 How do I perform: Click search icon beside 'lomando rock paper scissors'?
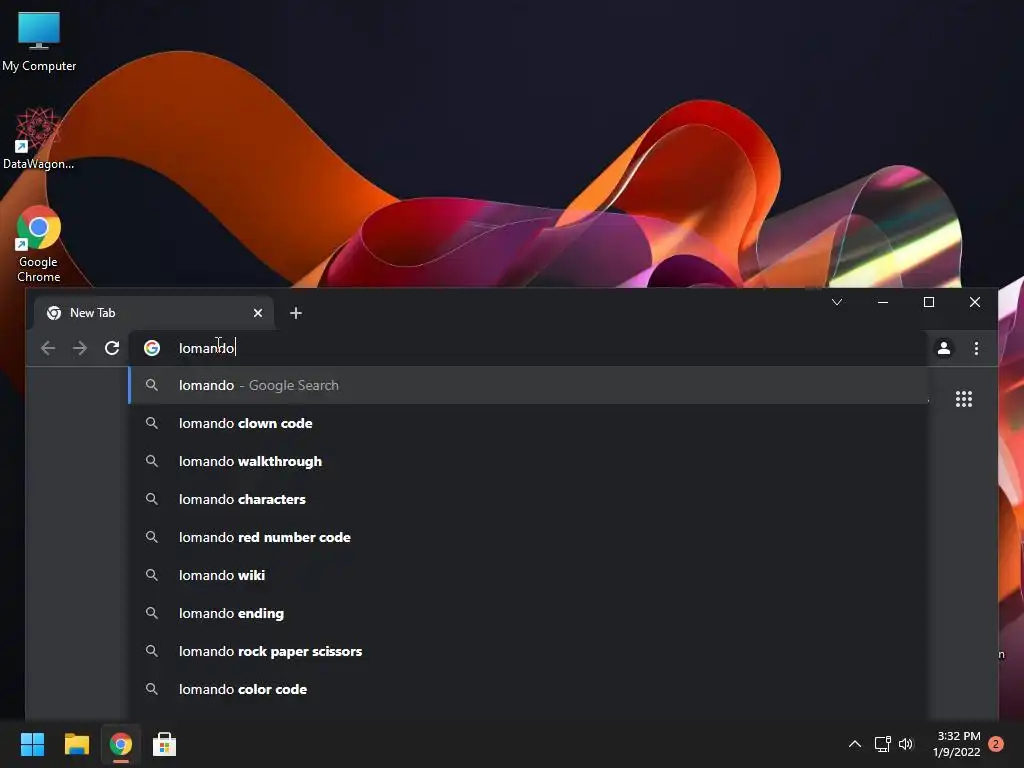tap(152, 651)
